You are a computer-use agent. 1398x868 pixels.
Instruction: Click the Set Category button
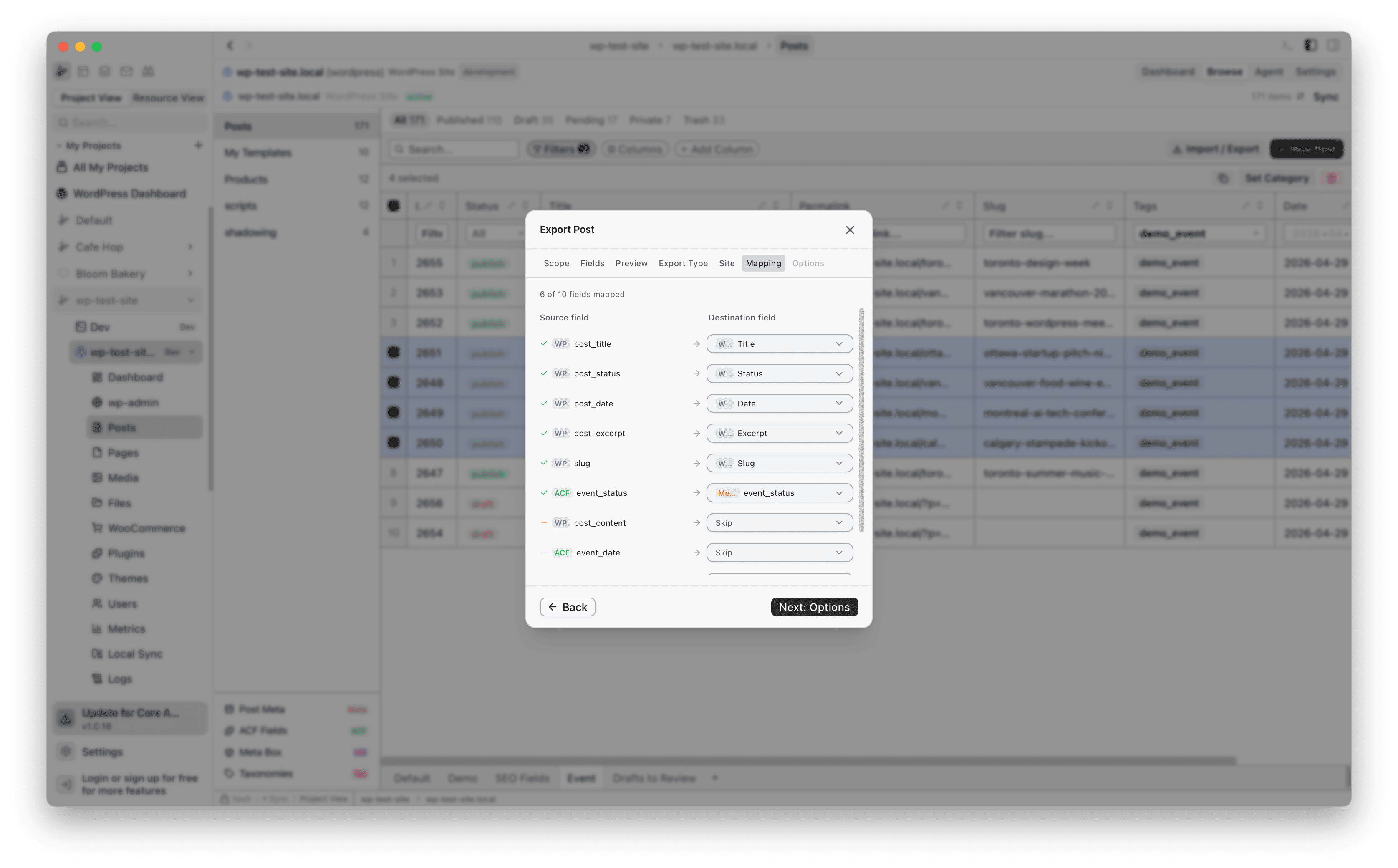1277,179
